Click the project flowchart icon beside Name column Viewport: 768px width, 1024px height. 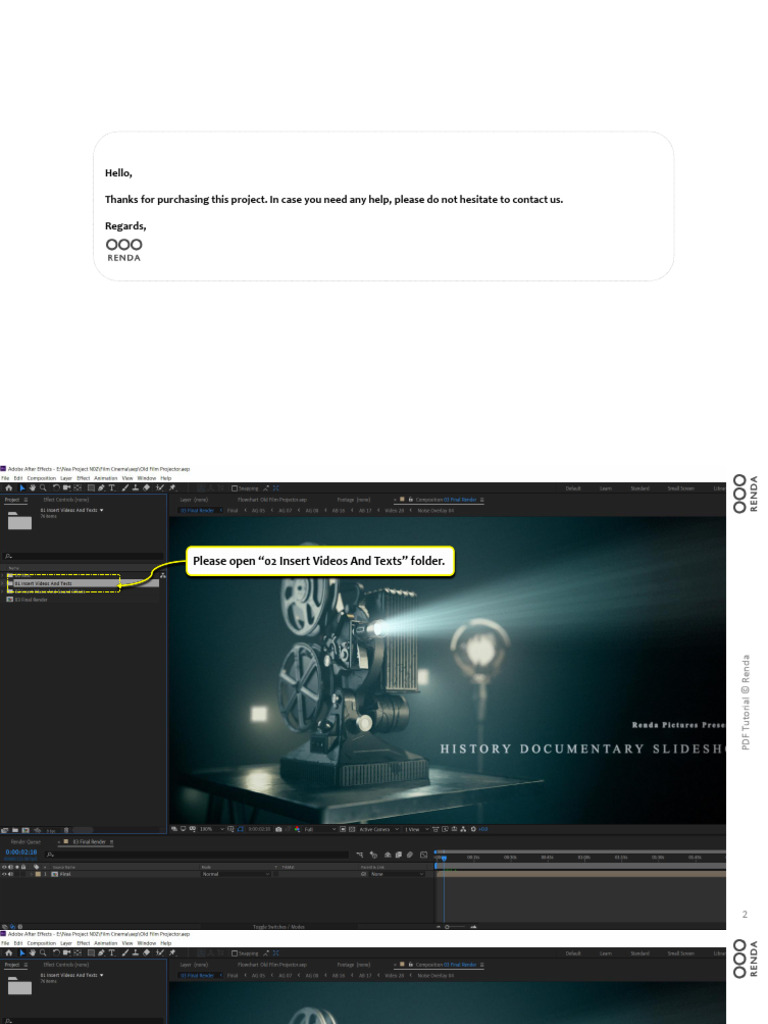[163, 575]
